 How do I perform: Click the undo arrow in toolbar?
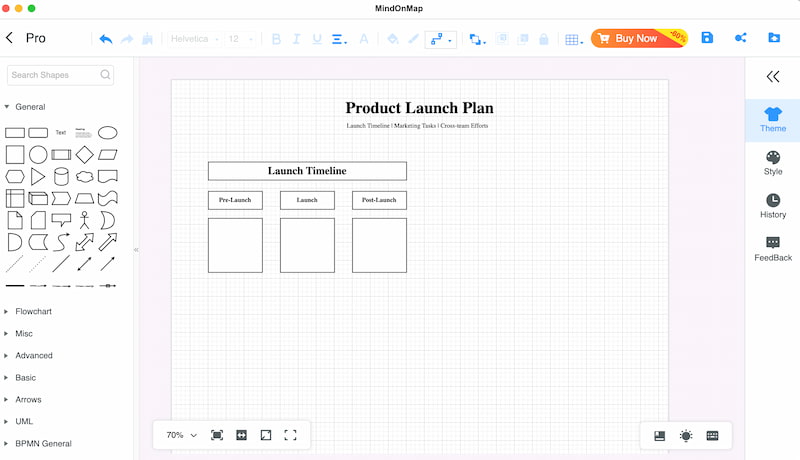point(106,39)
